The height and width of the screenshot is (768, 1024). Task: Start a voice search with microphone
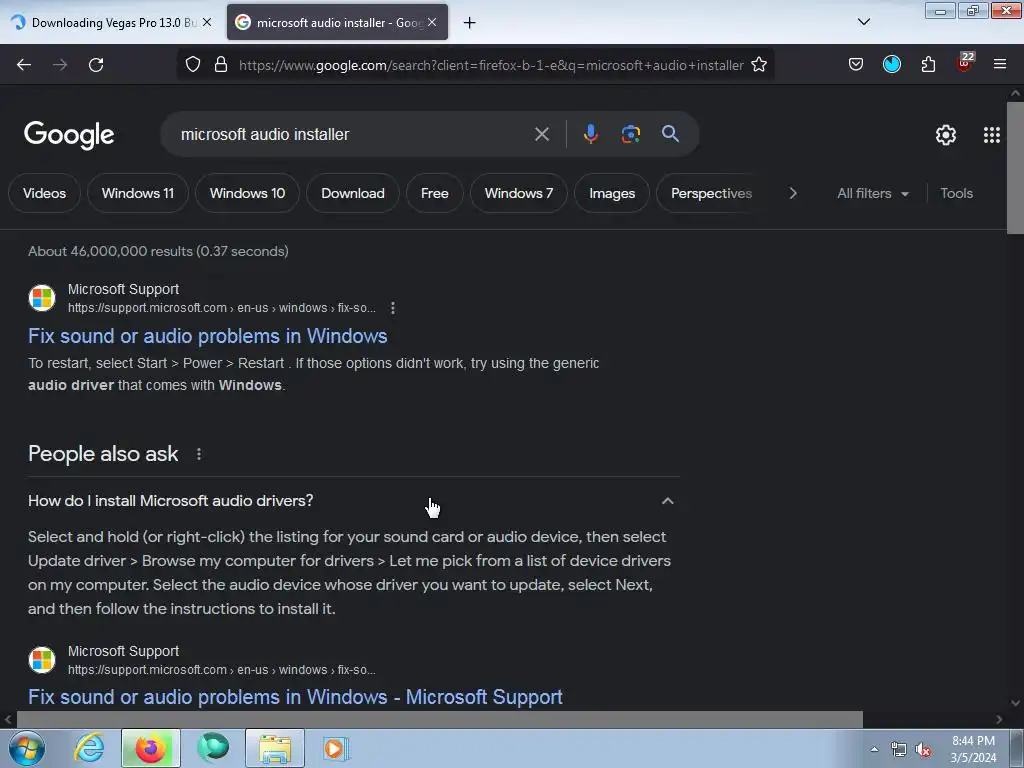pos(590,134)
